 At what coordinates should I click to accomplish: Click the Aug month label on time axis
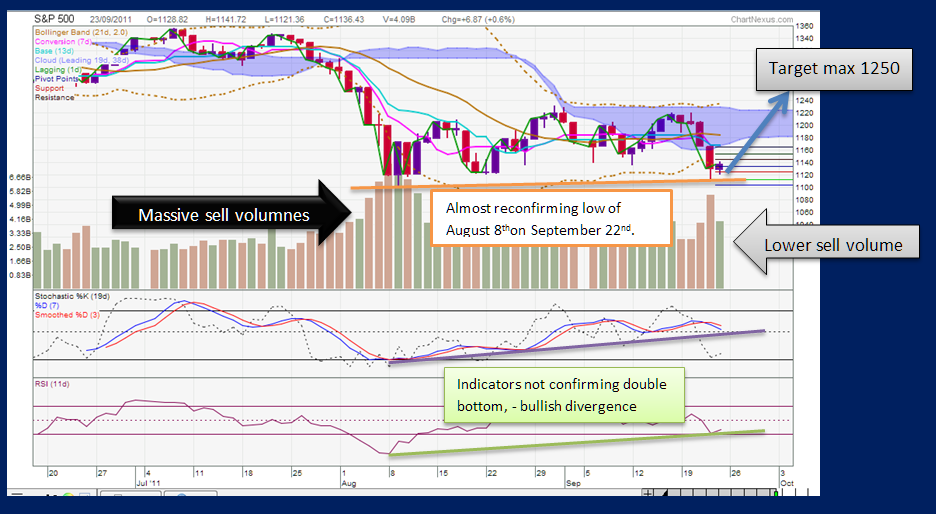[349, 483]
